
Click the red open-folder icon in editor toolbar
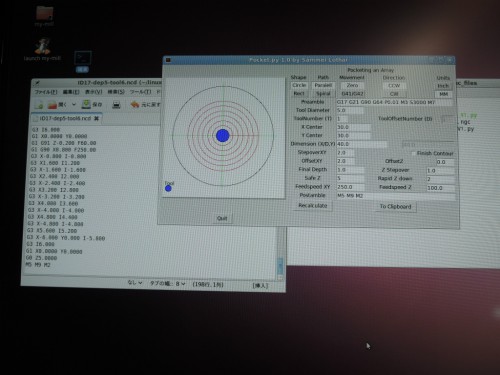52,105
